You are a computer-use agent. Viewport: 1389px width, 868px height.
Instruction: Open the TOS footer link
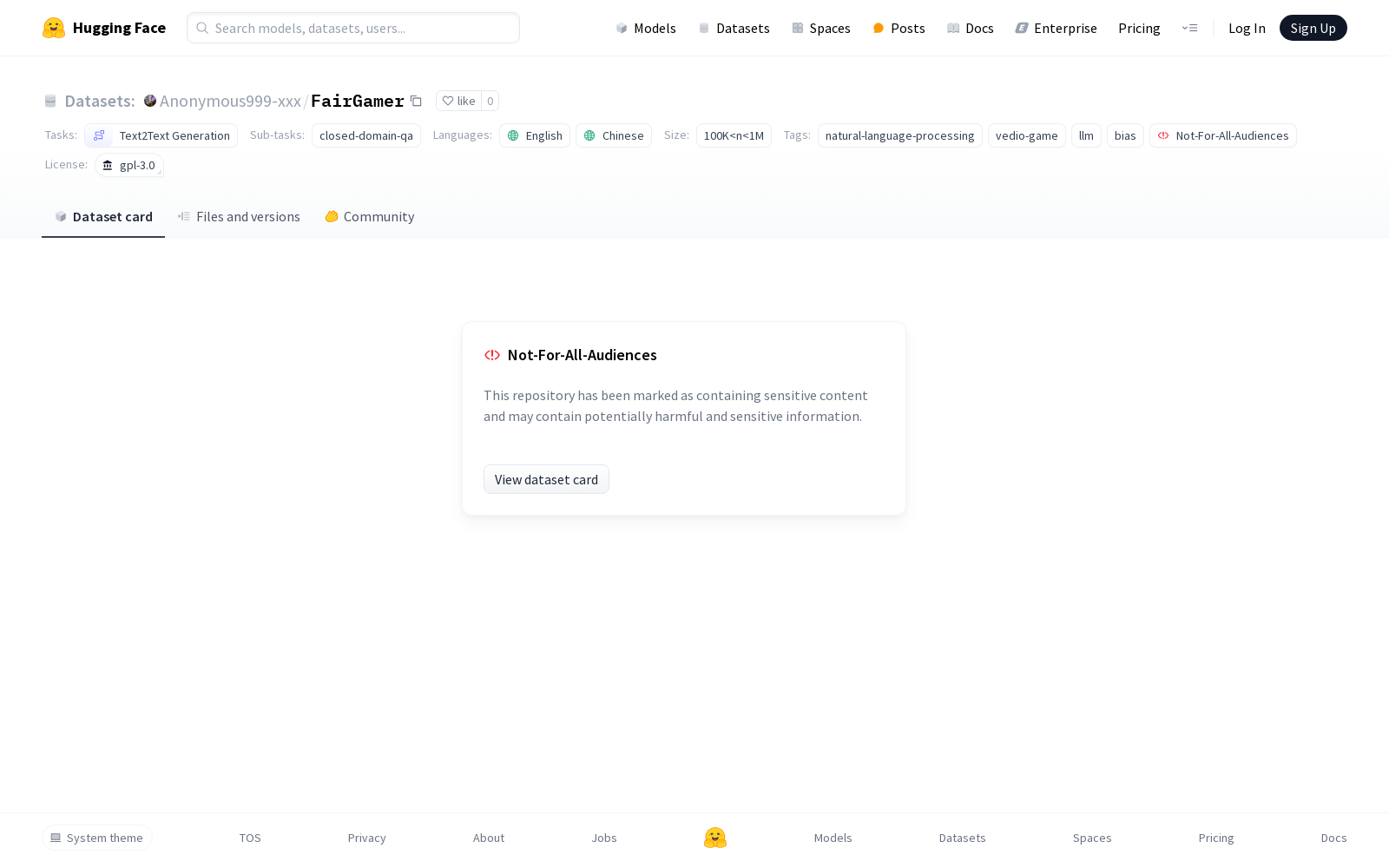point(250,838)
